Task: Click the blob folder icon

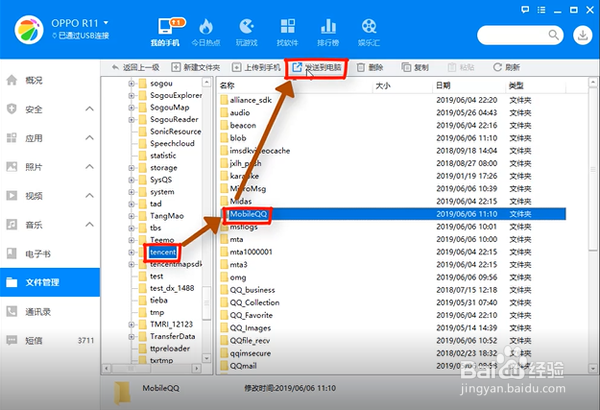Action: 224,138
